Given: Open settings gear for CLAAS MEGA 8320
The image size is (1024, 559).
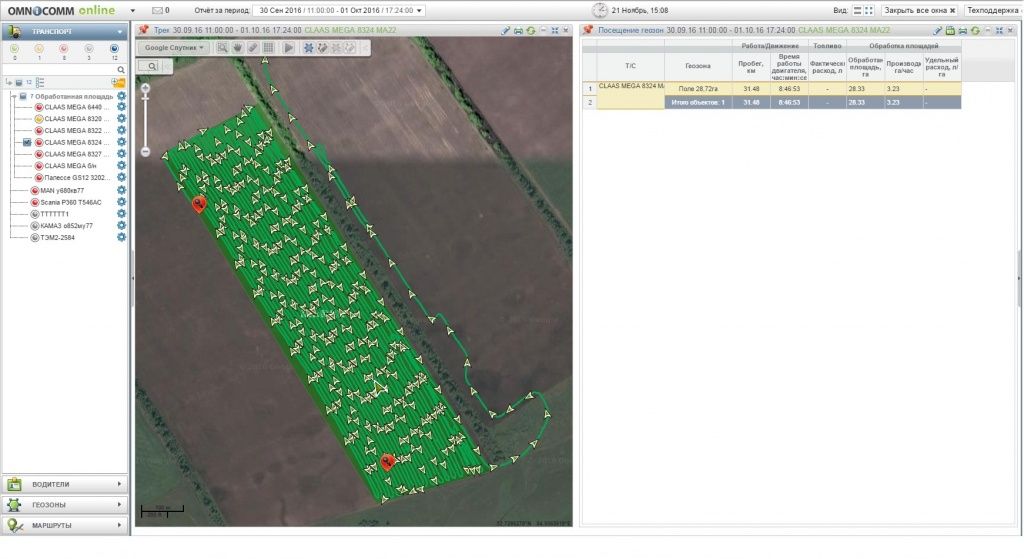Looking at the screenshot, I should pyautogui.click(x=121, y=119).
